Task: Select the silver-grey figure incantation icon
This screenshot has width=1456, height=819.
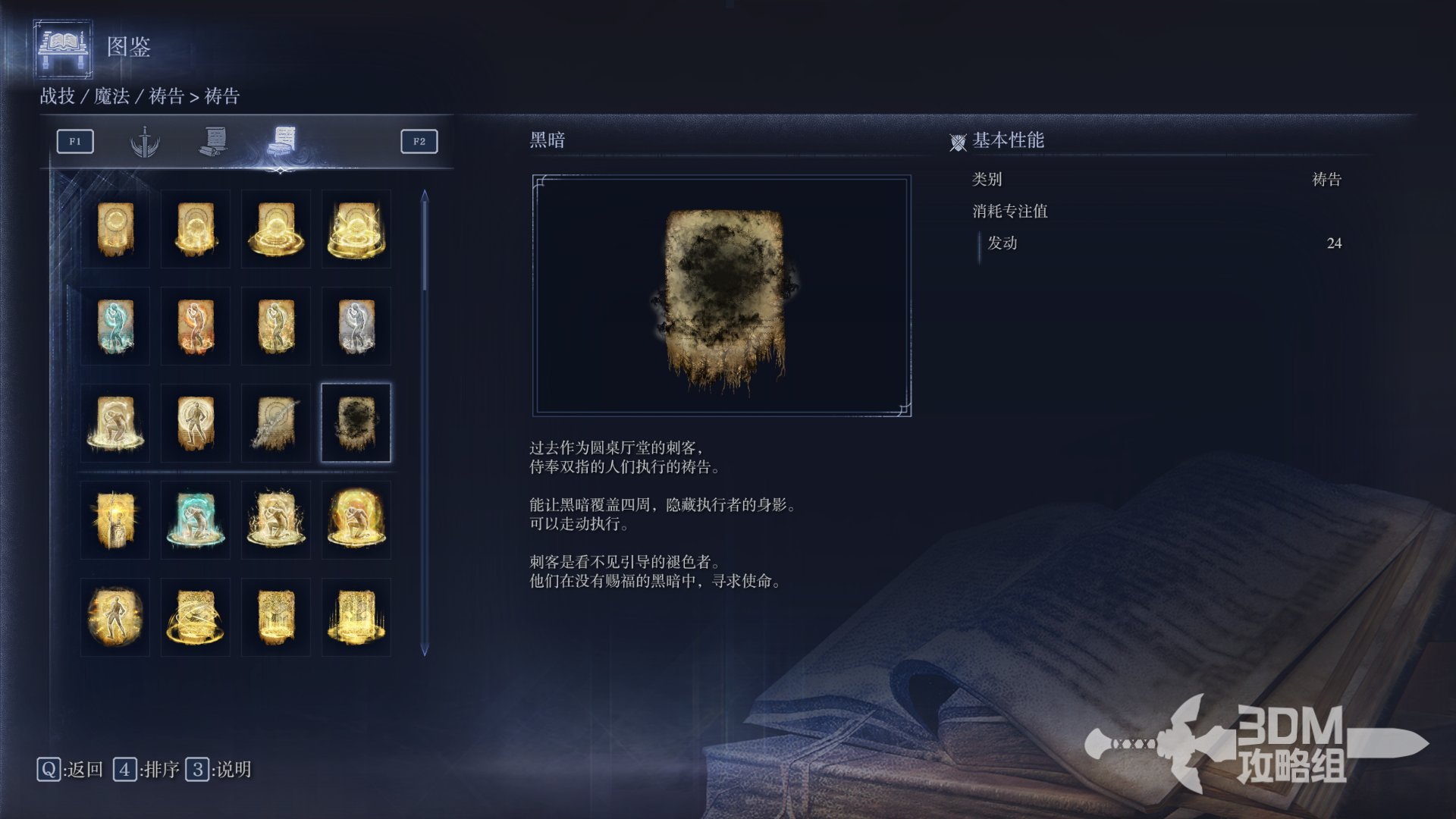Action: 356,326
